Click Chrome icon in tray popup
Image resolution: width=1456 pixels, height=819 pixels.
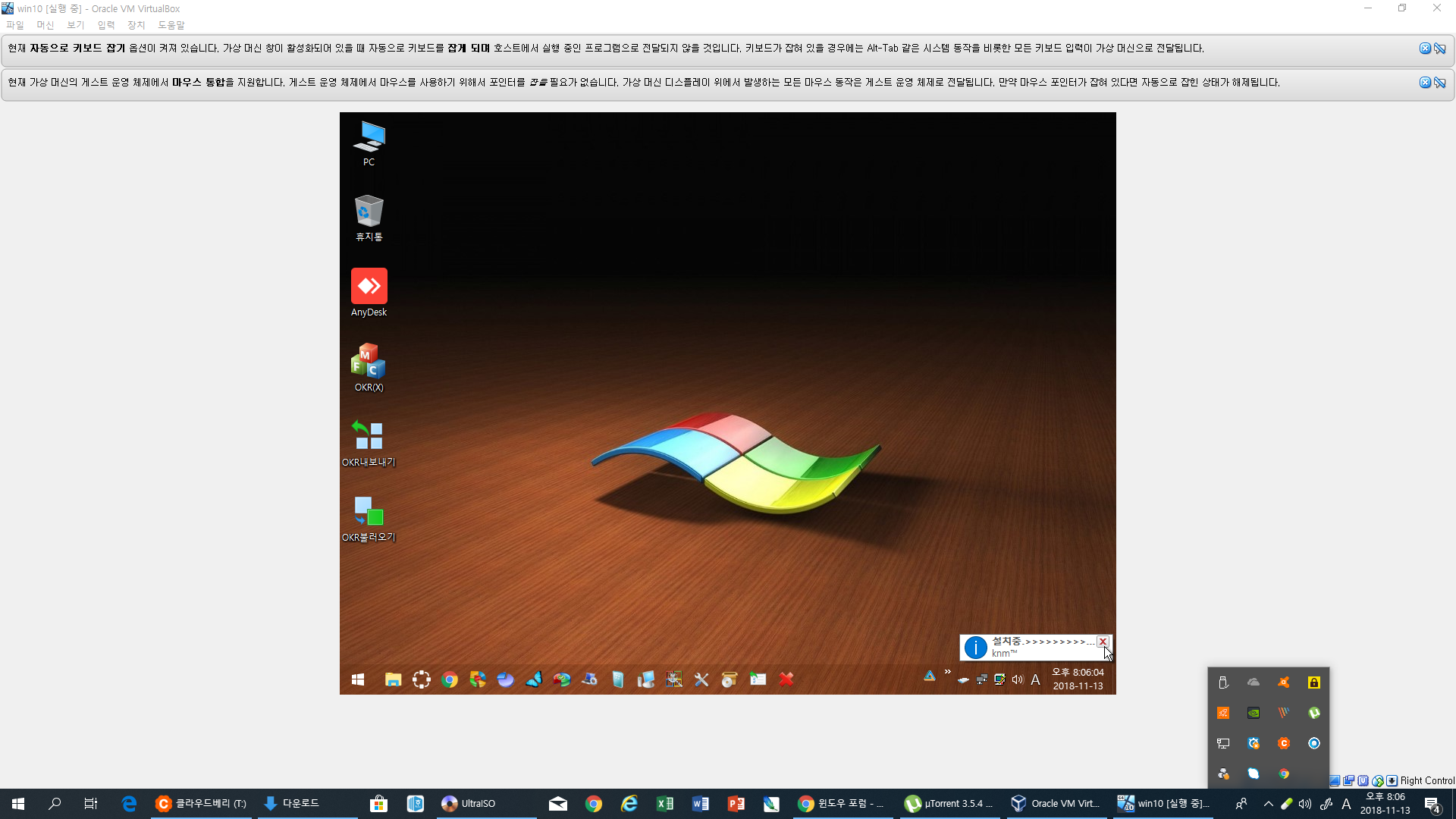pos(1284,773)
